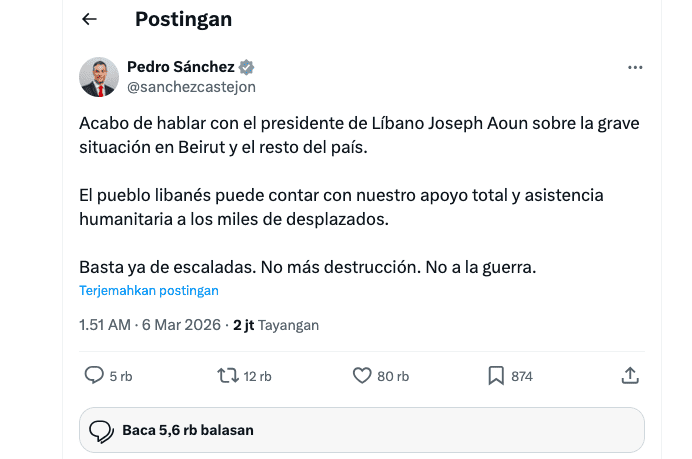Click the "874" bookmark count
Viewport: 692px width, 459px height.
pos(521,377)
